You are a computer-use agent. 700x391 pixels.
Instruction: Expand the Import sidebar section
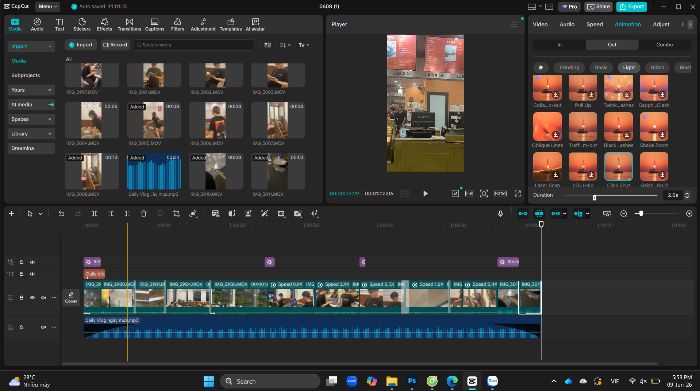31,46
